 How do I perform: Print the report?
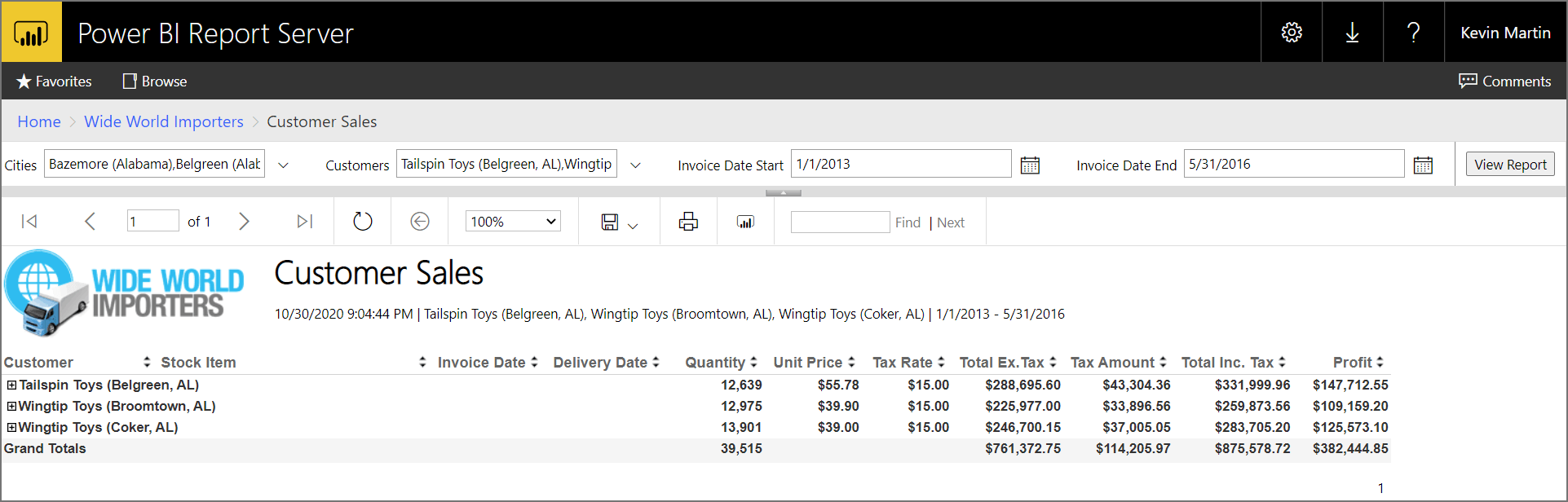tap(688, 221)
